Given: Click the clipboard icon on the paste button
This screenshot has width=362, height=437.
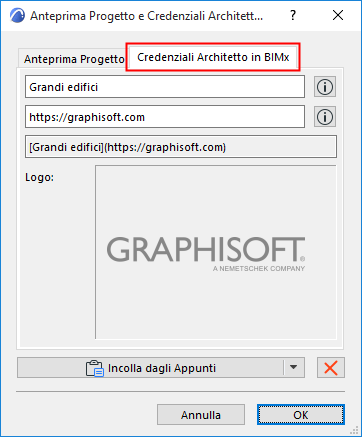Looking at the screenshot, I should (95, 368).
